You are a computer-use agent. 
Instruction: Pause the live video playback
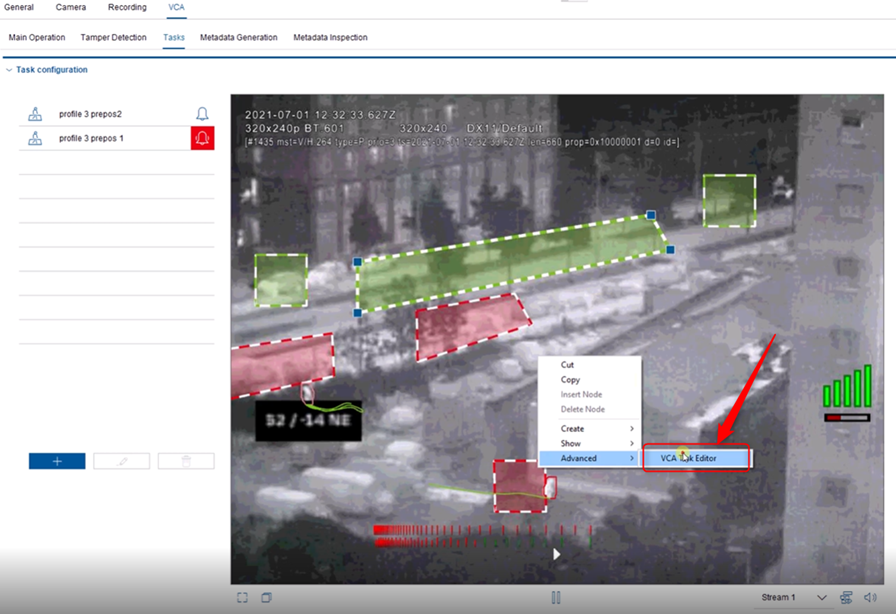pos(556,597)
